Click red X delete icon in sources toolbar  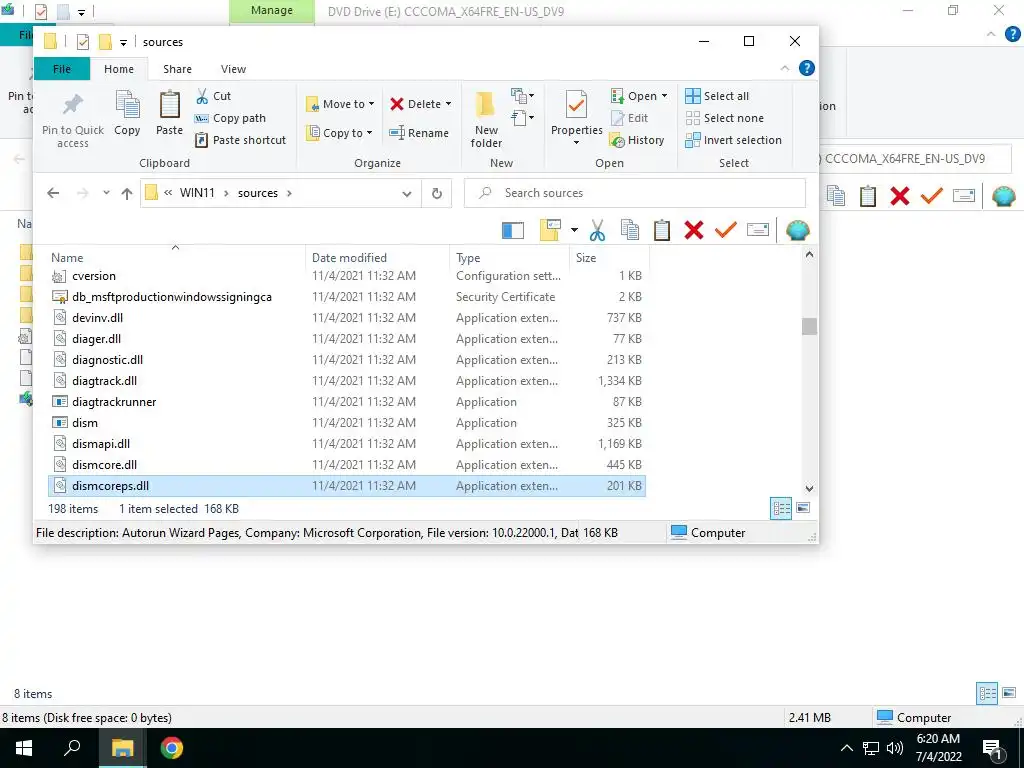(x=694, y=230)
